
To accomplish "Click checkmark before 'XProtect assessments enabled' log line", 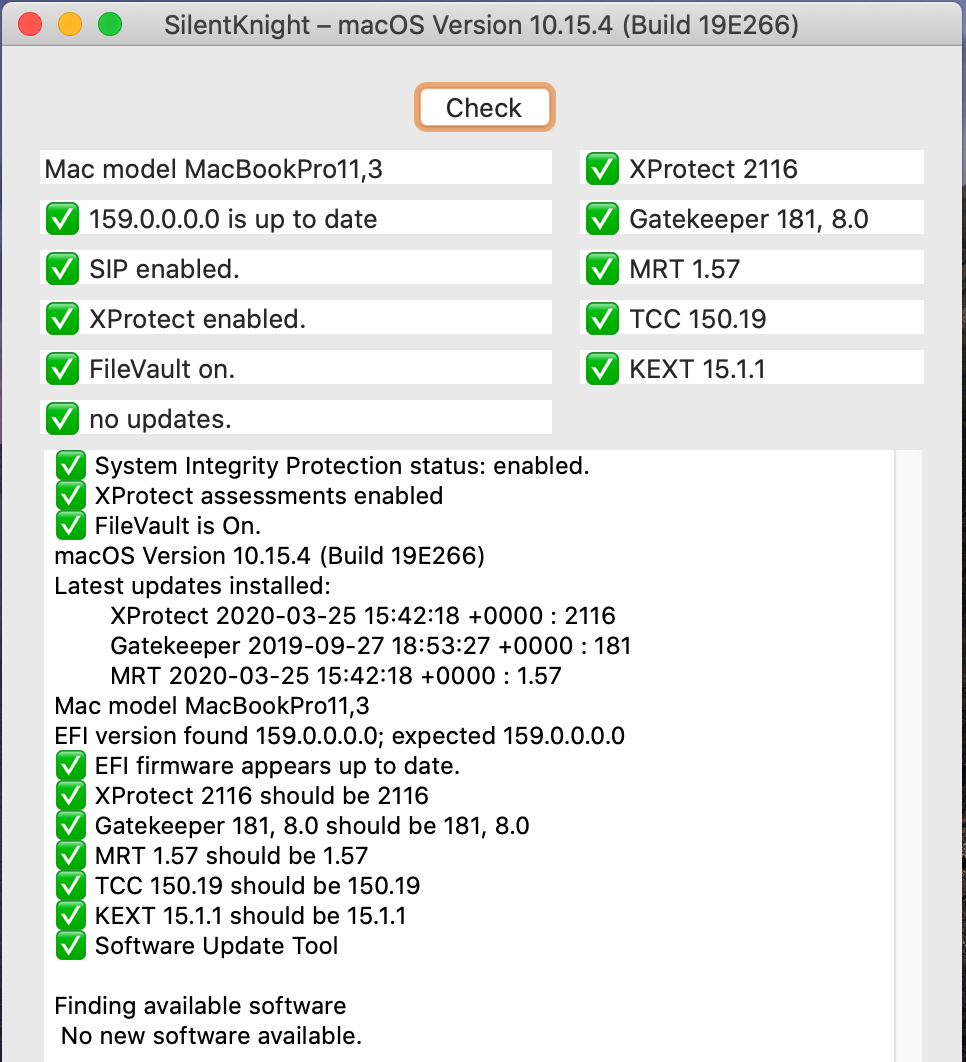I will tap(70, 496).
